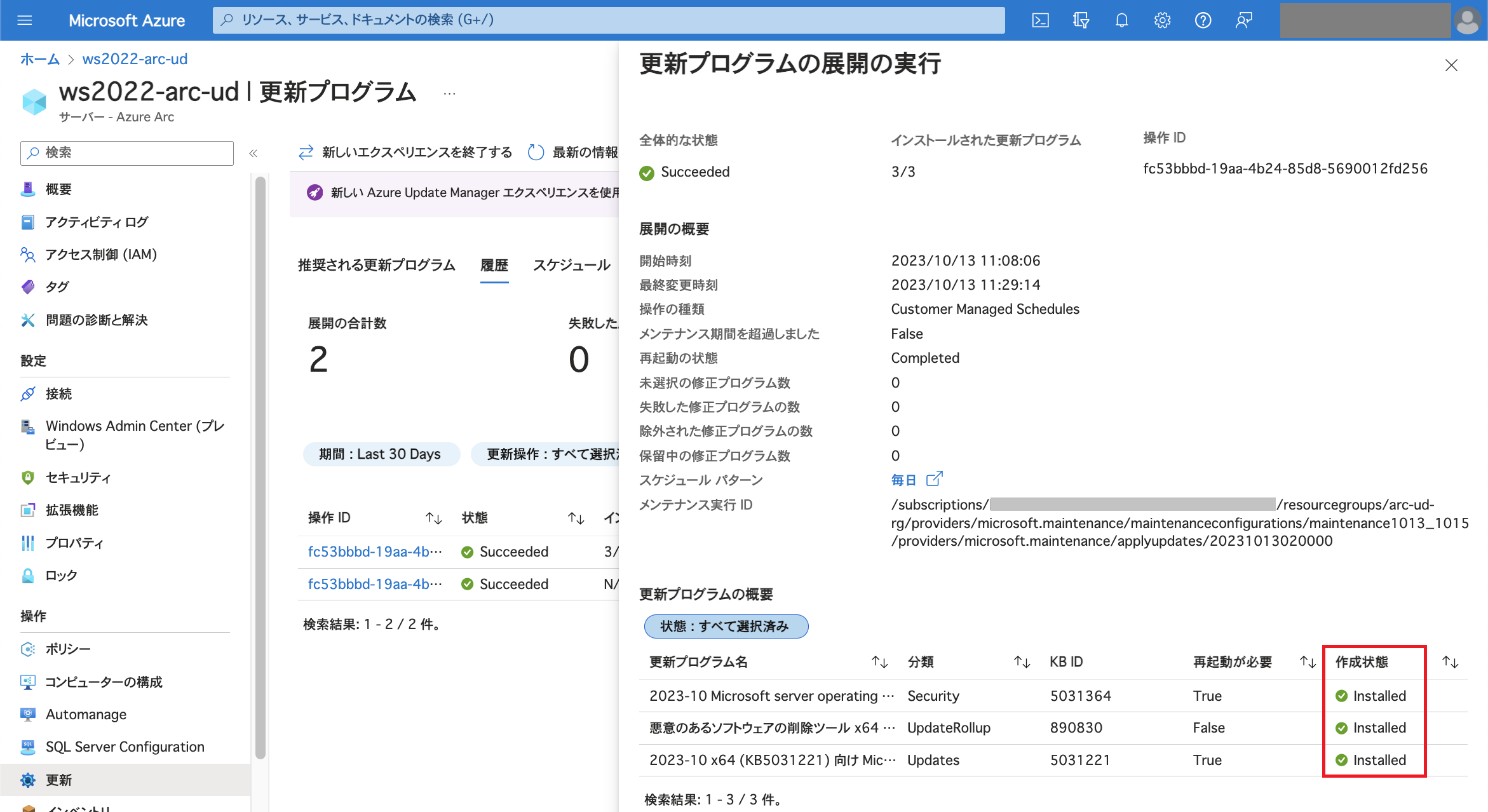Viewport: 1488px width, 812px height.
Task: Select 2023-10 x64 (KB5031221) update row
Action: pos(1053,760)
